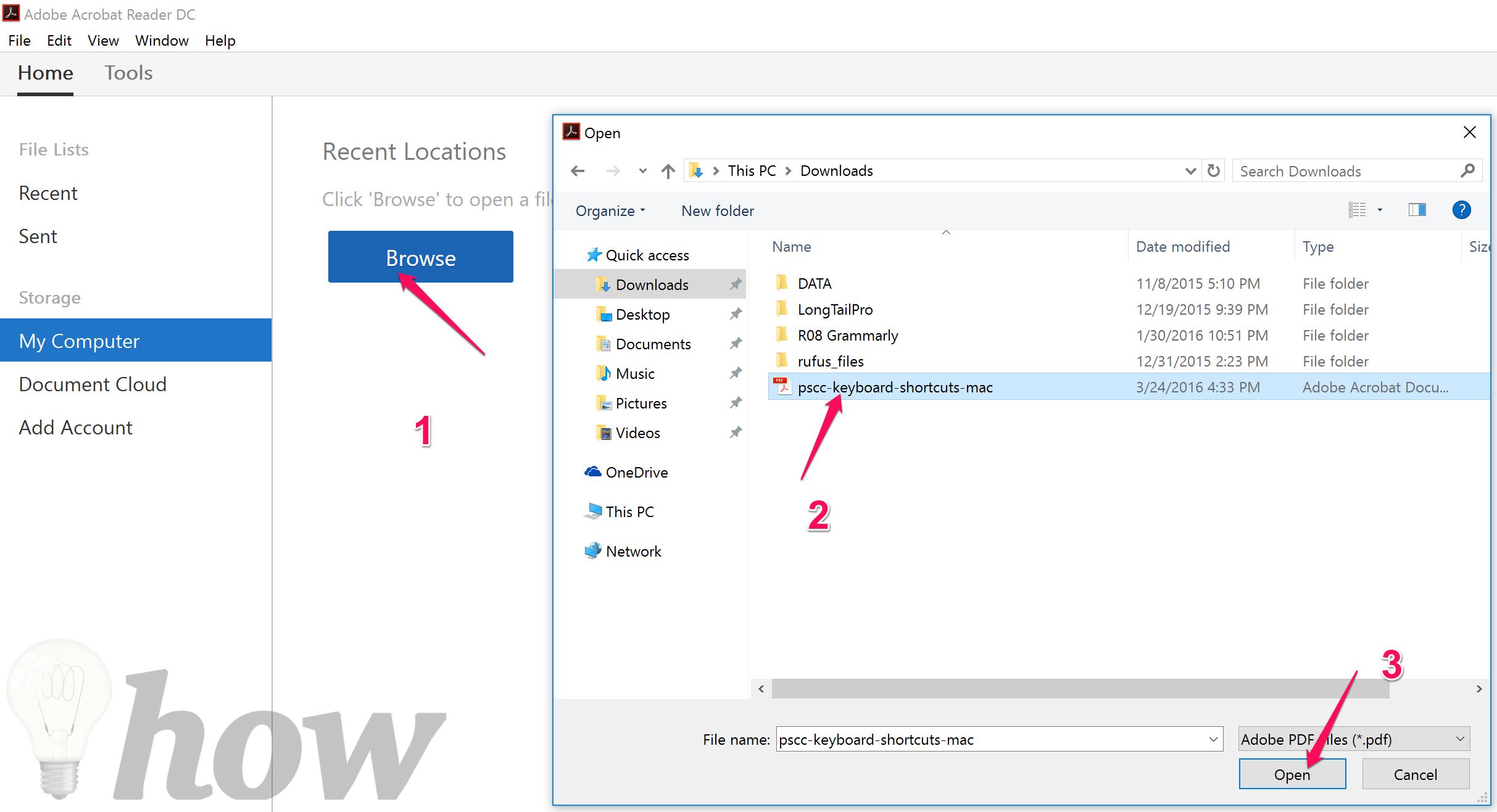Click the Forward arrow in Open dialog
Screen dimensions: 1497x812
613,171
